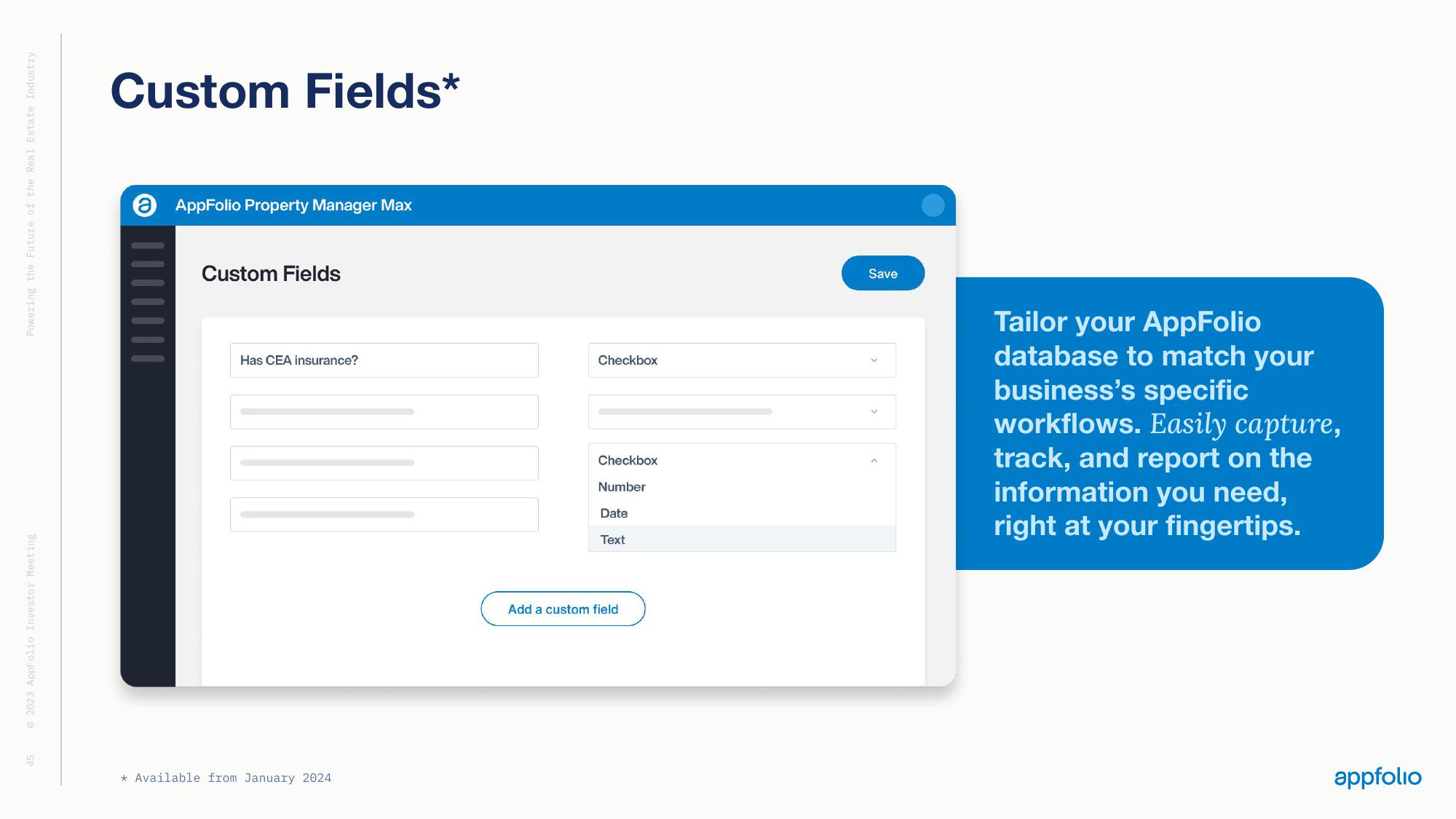Collapse the open field type dropdown
Image resolution: width=1456 pixels, height=819 pixels.
875,459
